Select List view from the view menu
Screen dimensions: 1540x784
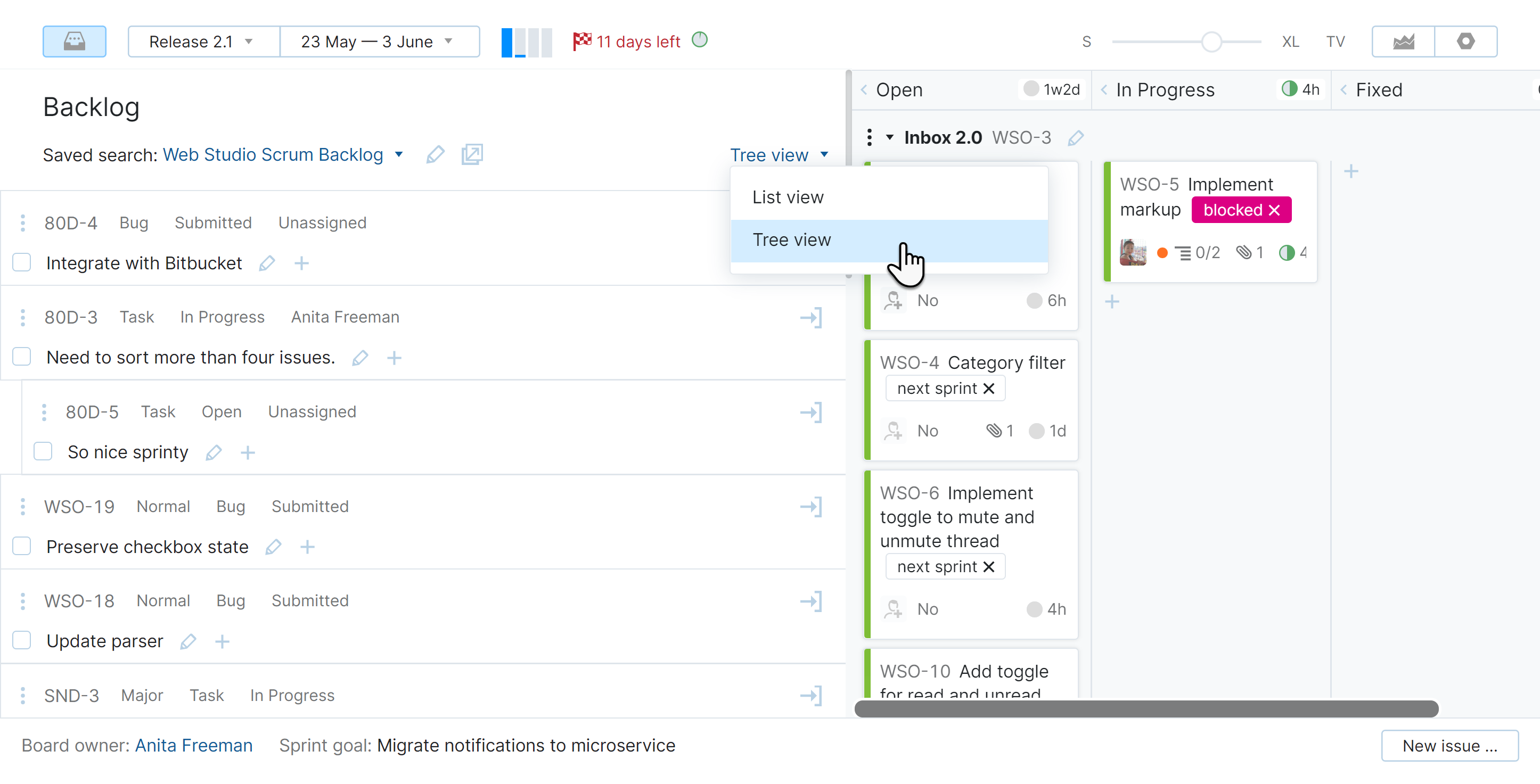[x=788, y=196]
